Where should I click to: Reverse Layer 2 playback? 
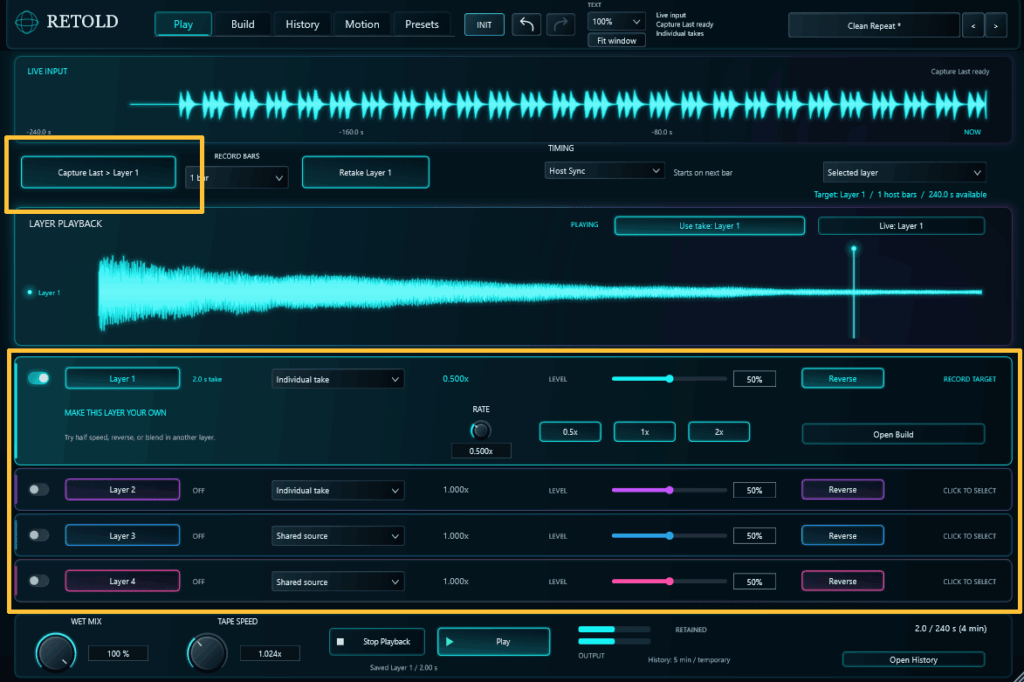tap(842, 490)
